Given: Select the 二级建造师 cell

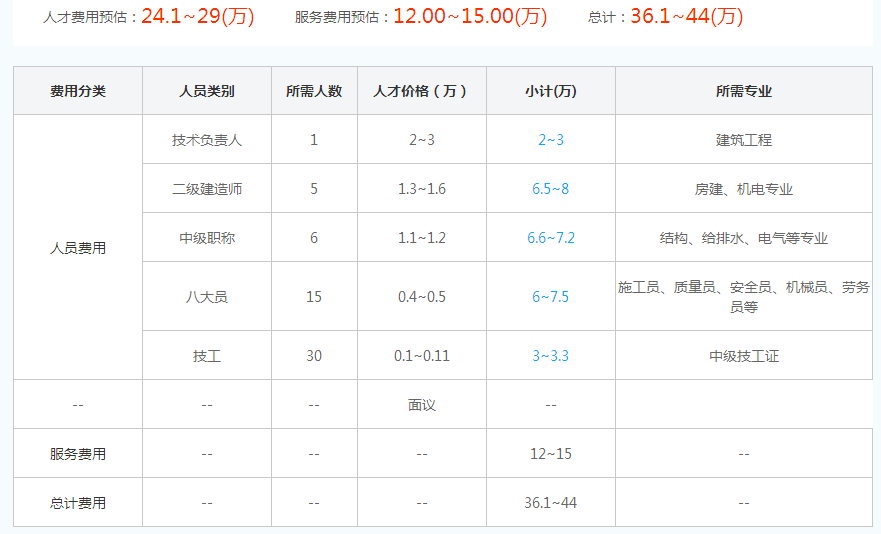Looking at the screenshot, I should tap(207, 189).
